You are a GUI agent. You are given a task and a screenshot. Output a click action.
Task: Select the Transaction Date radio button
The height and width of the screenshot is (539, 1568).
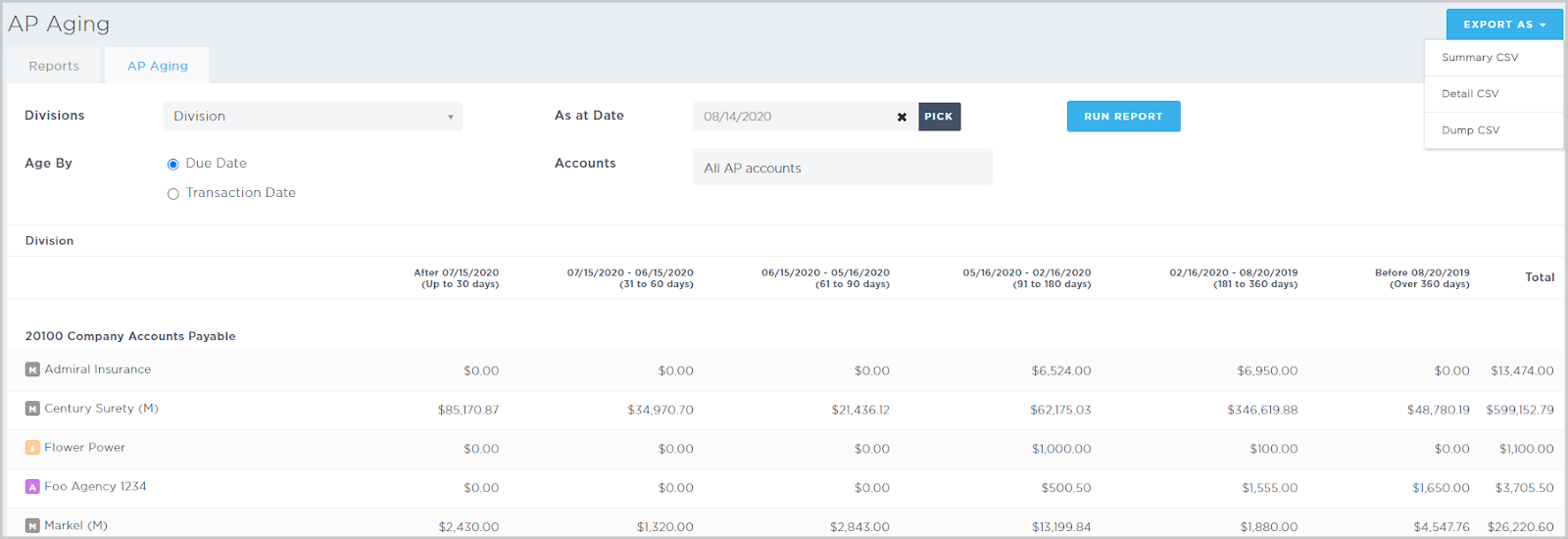[173, 194]
